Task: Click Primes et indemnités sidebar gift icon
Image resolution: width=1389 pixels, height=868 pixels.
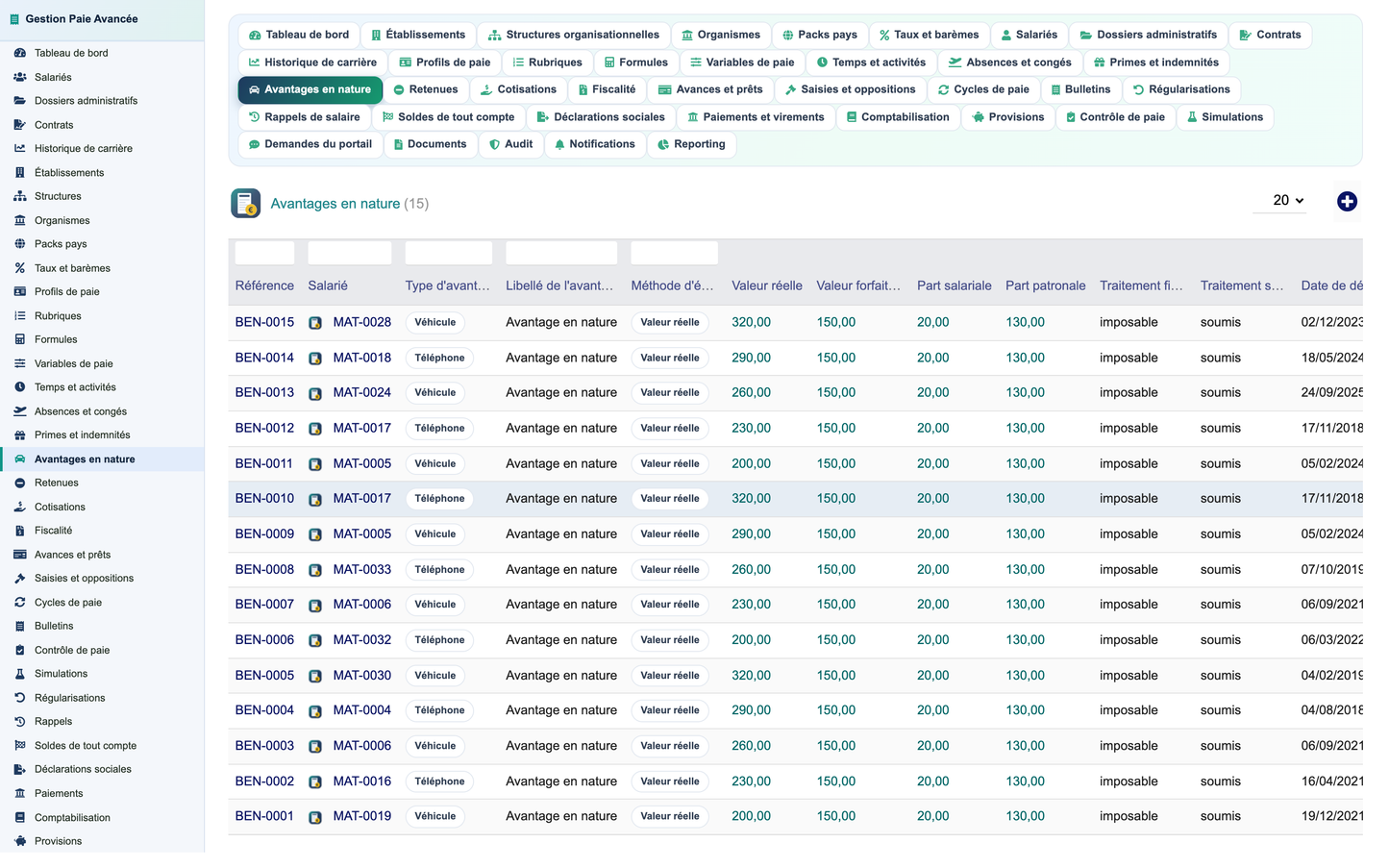Action: pyautogui.click(x=20, y=434)
